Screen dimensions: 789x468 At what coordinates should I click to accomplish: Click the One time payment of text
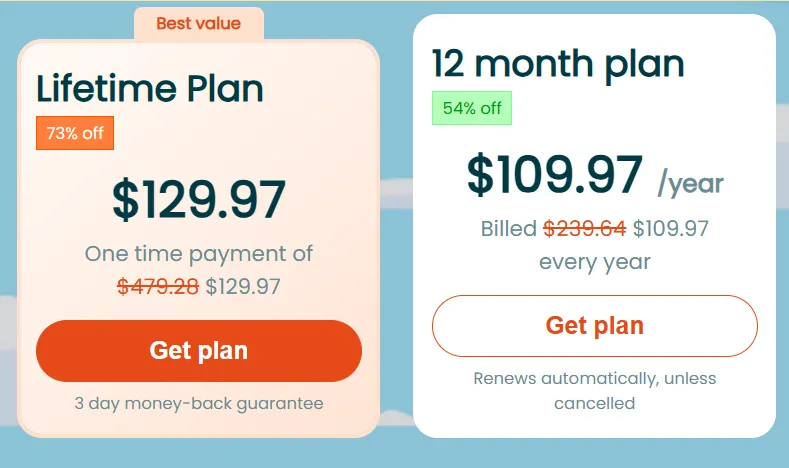(x=198, y=254)
